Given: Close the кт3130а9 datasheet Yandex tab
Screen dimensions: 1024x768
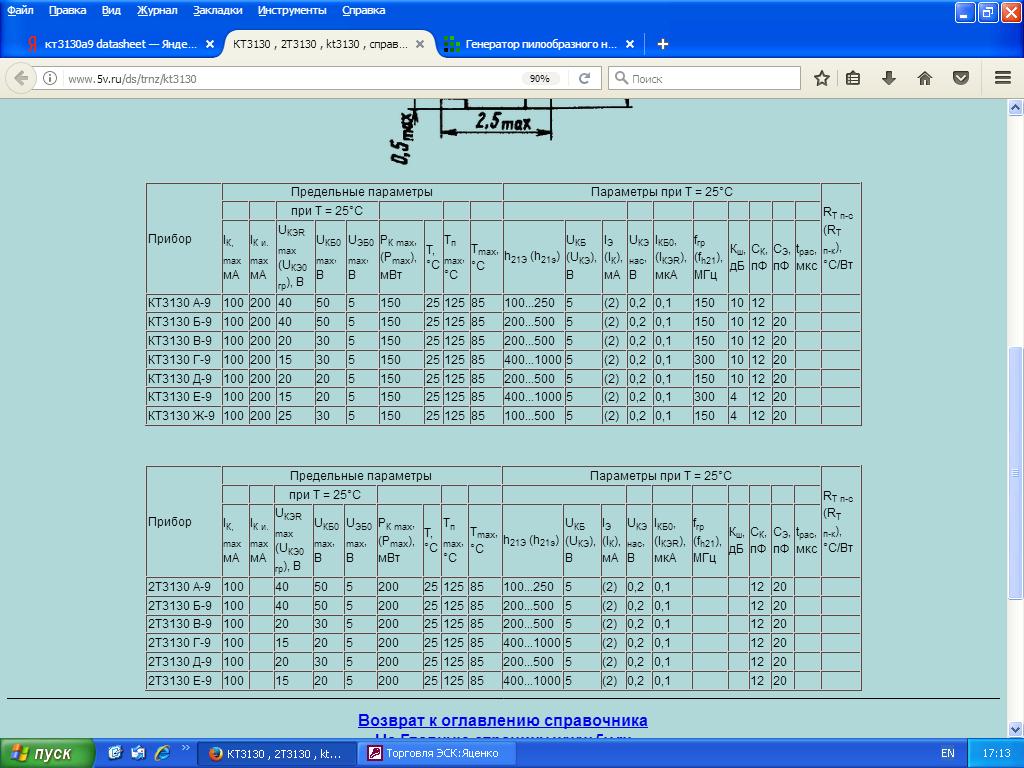Looking at the screenshot, I should click(x=210, y=44).
